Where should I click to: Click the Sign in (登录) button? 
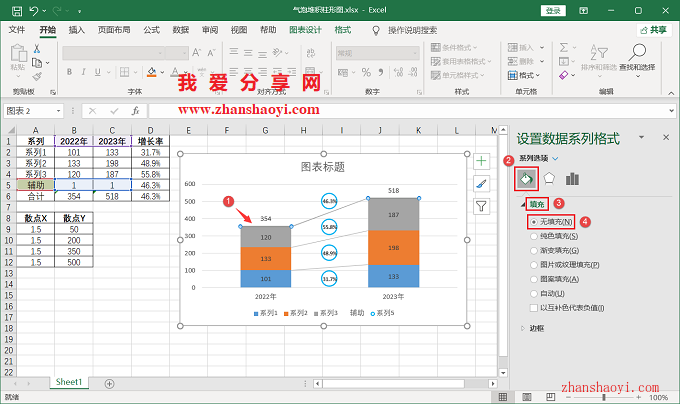pos(553,11)
